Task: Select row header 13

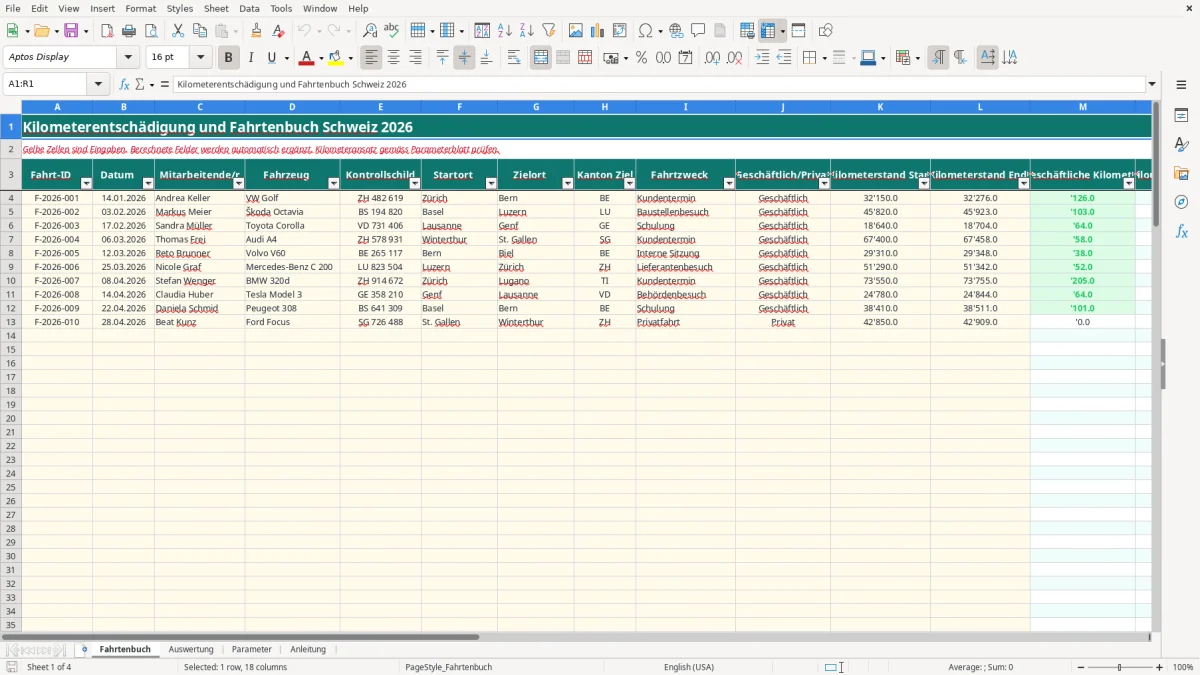Action: point(11,322)
